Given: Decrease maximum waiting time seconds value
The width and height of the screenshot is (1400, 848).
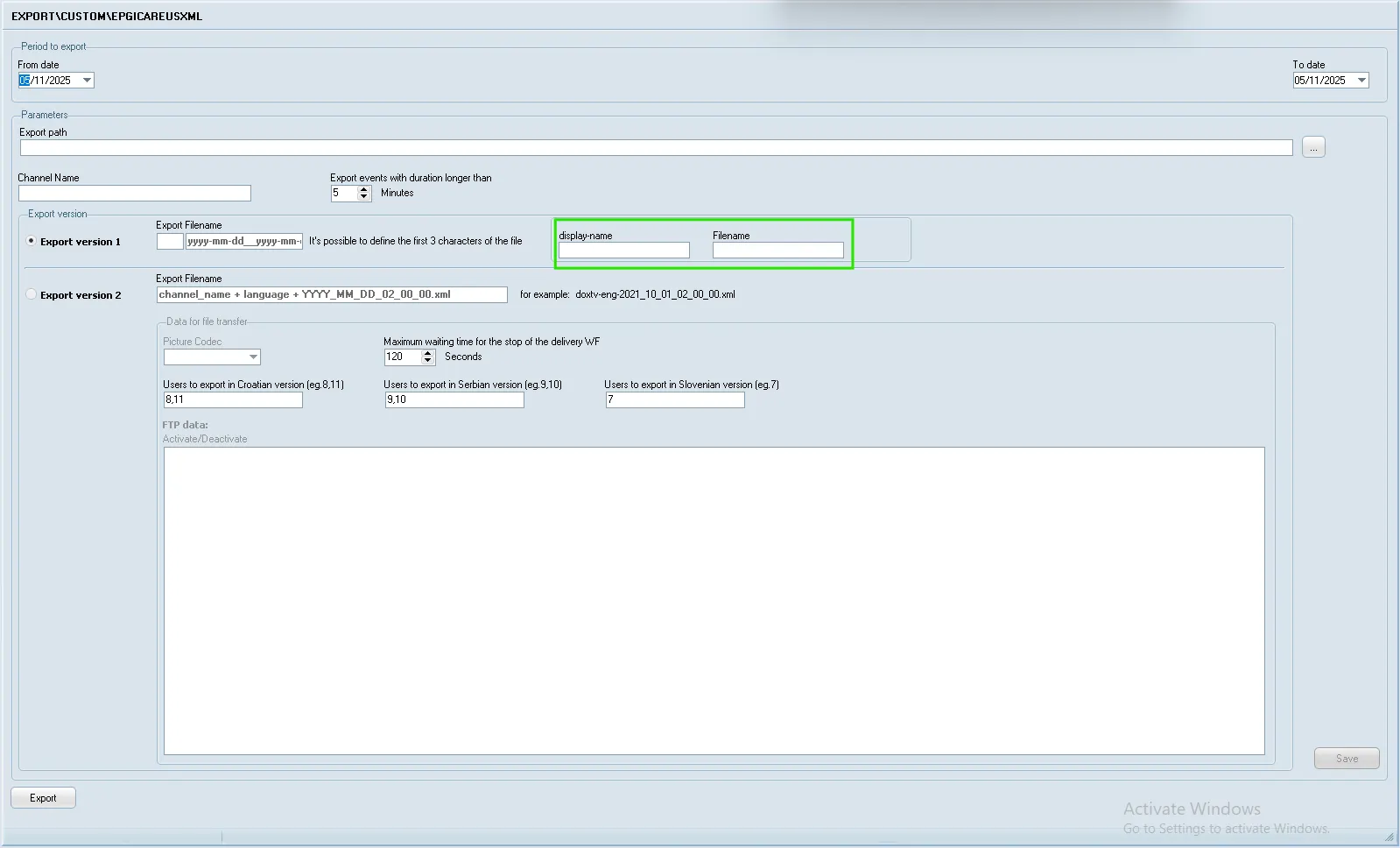Looking at the screenshot, I should (x=427, y=361).
